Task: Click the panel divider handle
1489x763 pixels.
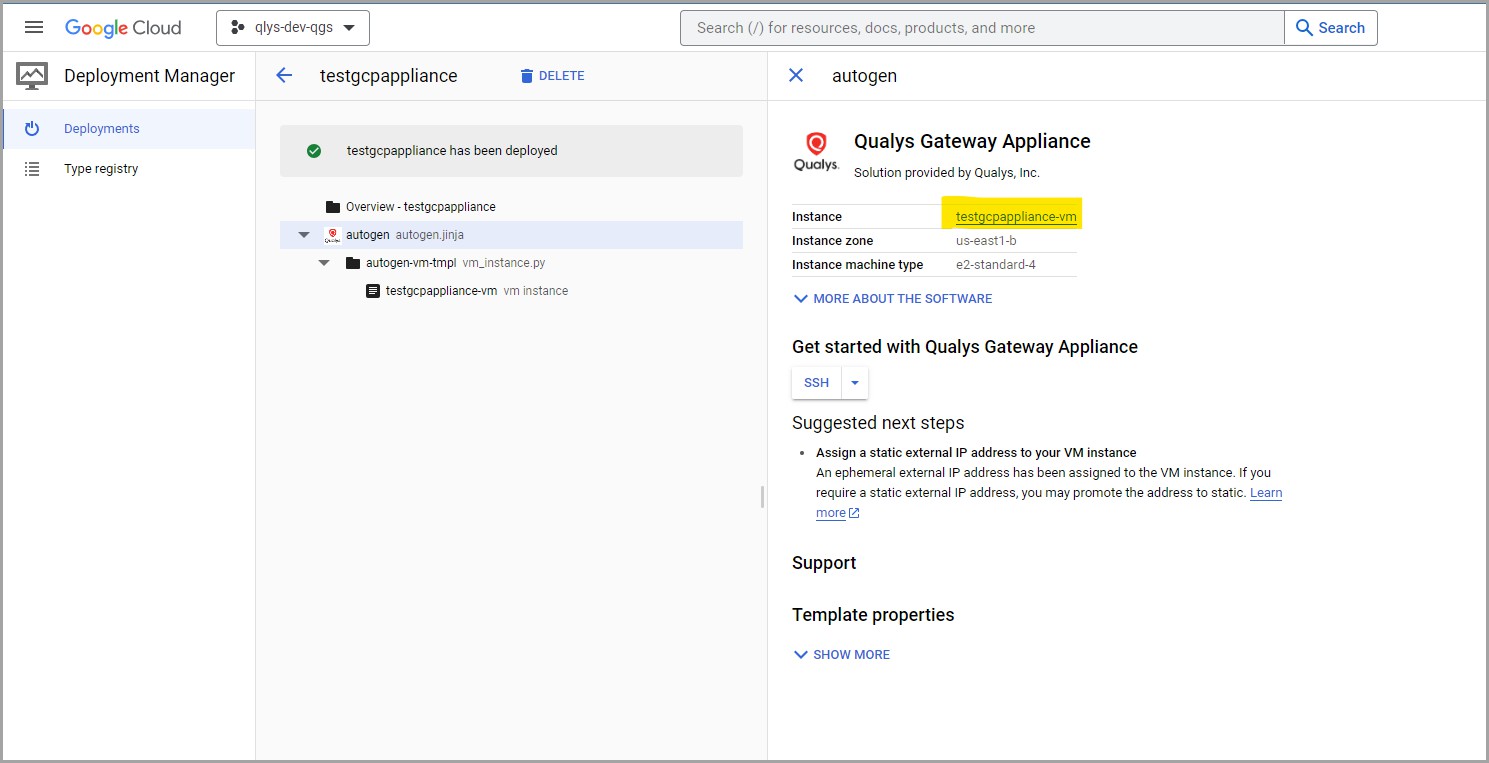Action: click(x=762, y=497)
